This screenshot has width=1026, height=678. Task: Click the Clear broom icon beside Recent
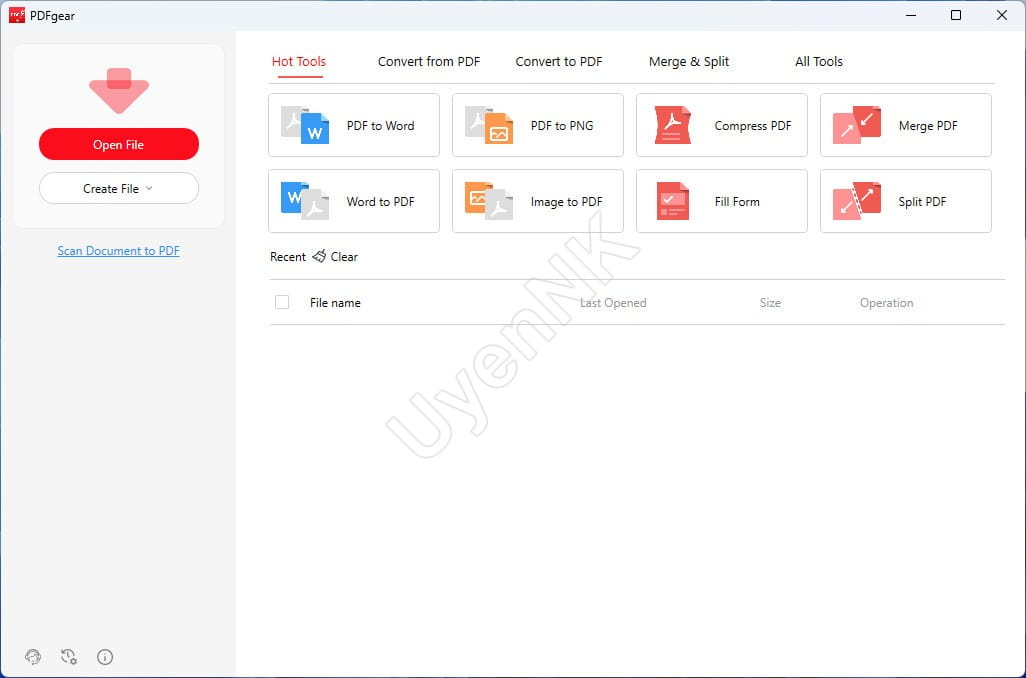[x=319, y=257]
